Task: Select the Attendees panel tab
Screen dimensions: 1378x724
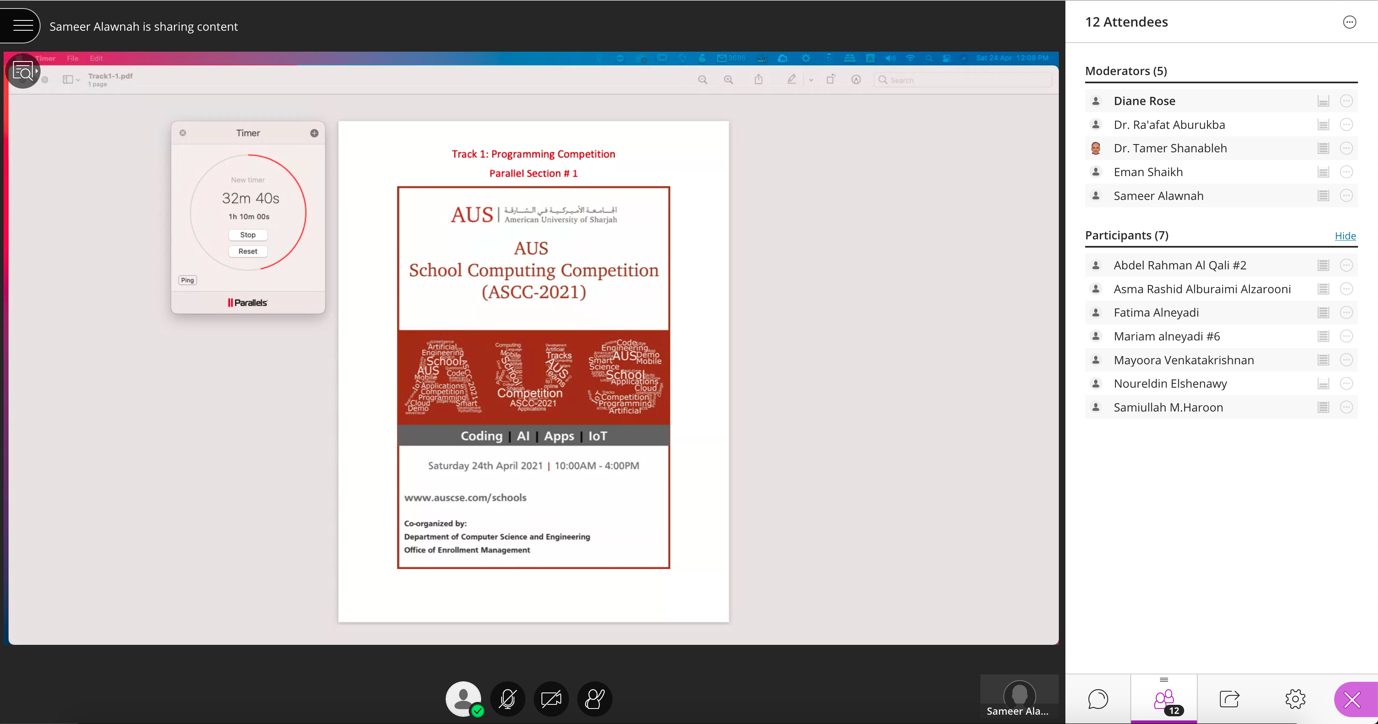Action: click(x=1164, y=699)
